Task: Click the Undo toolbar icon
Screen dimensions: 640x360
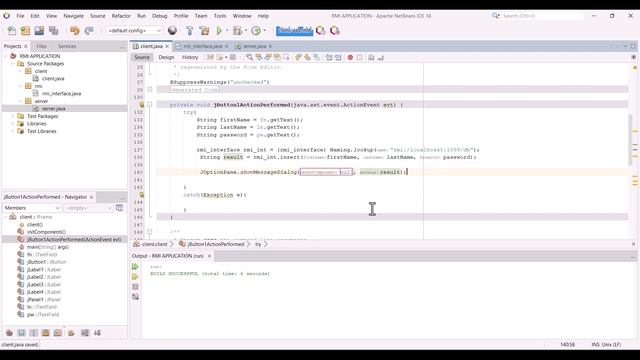Action: (74, 31)
